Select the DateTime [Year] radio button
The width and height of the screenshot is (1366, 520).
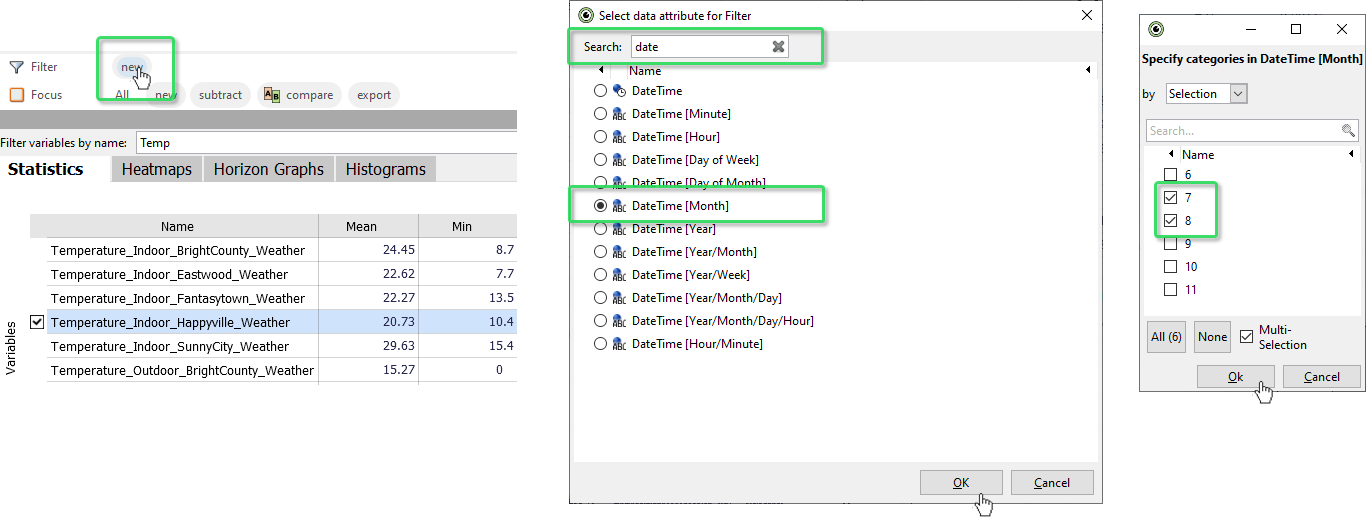[600, 229]
